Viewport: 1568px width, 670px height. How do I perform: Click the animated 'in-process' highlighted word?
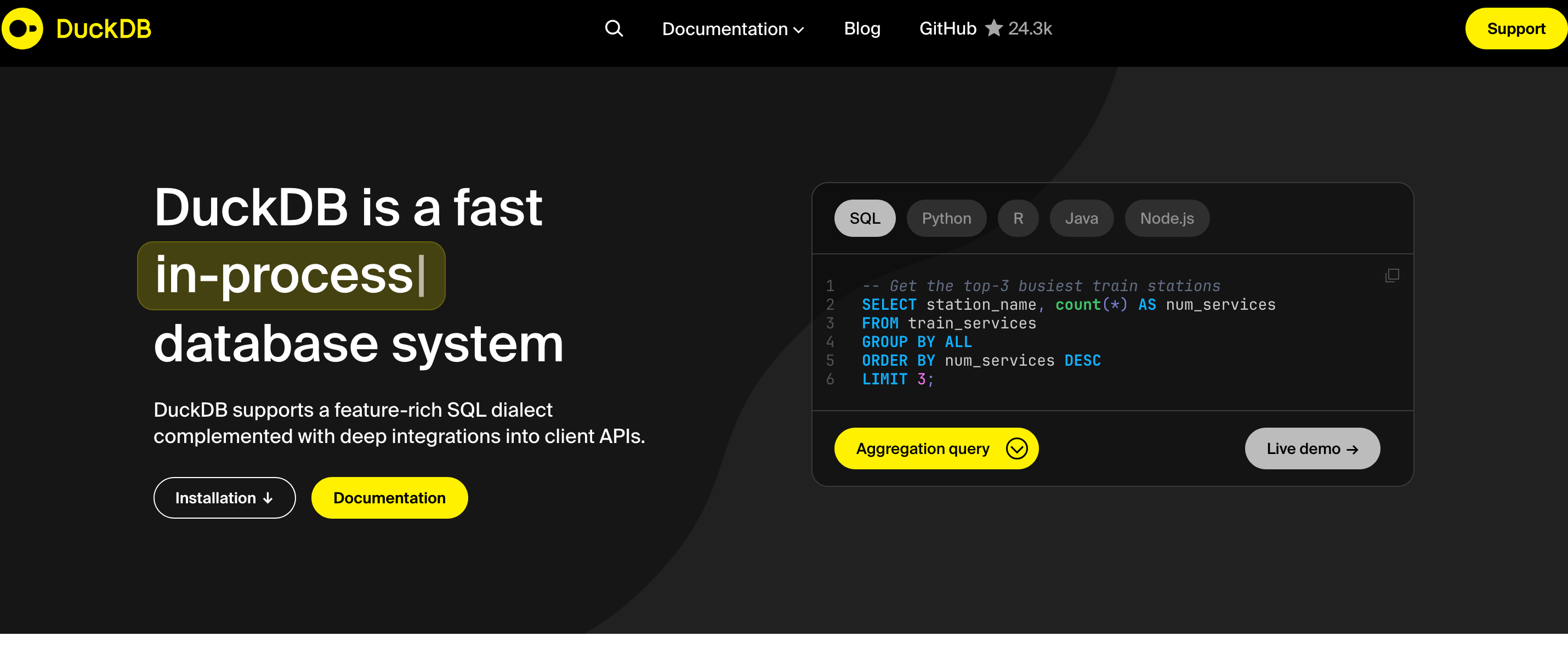point(291,276)
